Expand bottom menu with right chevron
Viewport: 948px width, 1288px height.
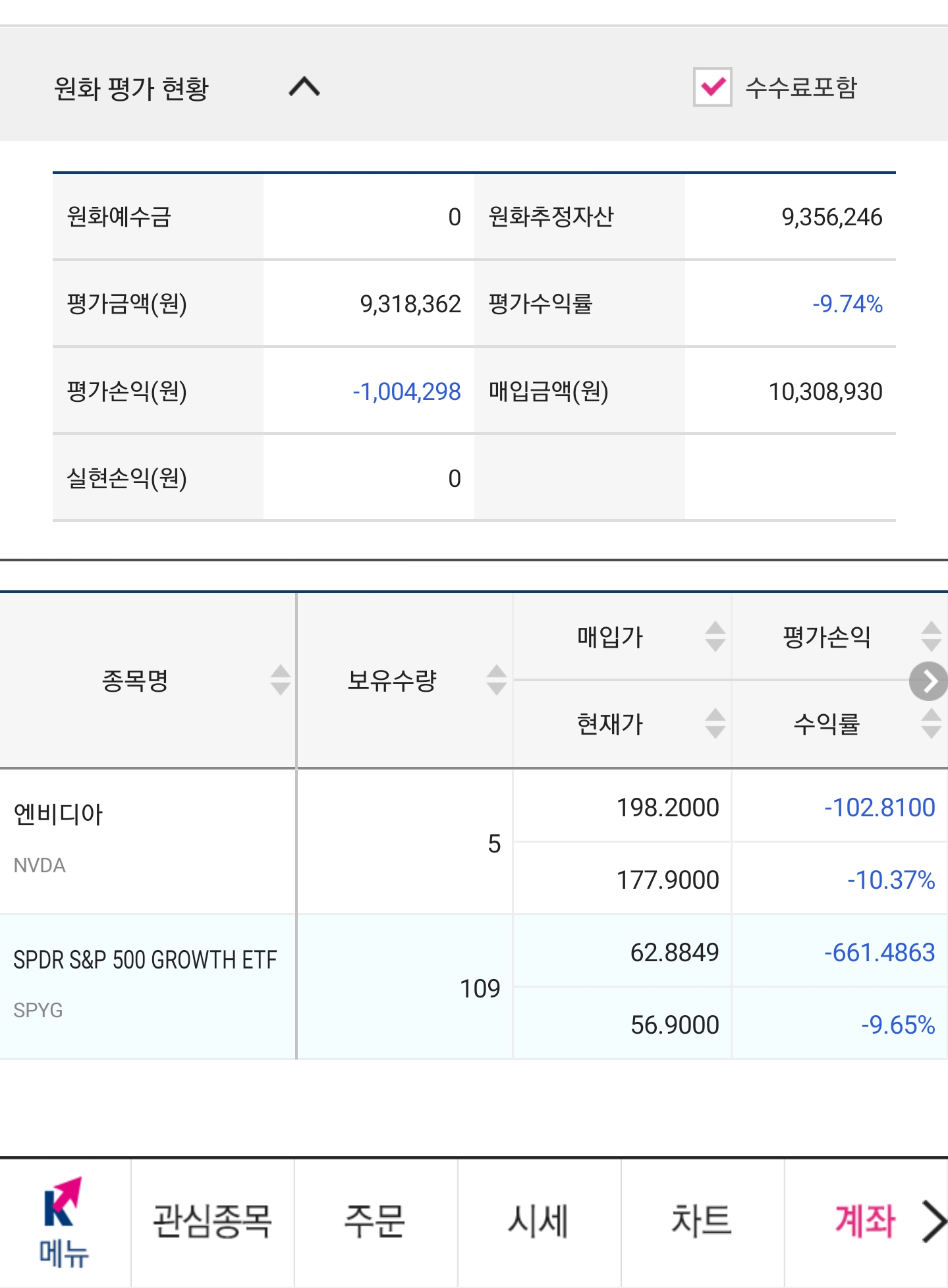tap(934, 1221)
